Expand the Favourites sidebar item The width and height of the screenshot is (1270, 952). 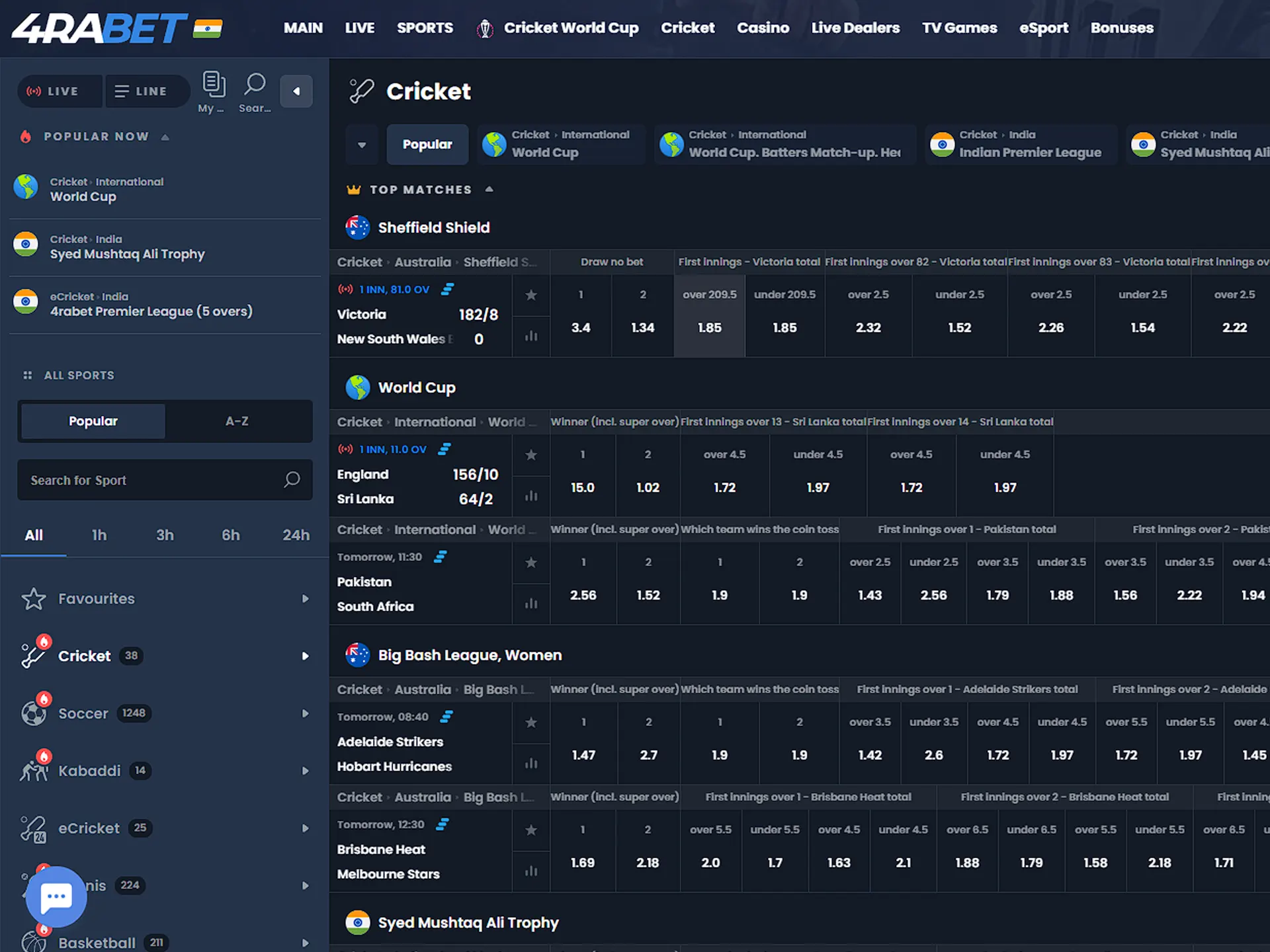tap(305, 599)
